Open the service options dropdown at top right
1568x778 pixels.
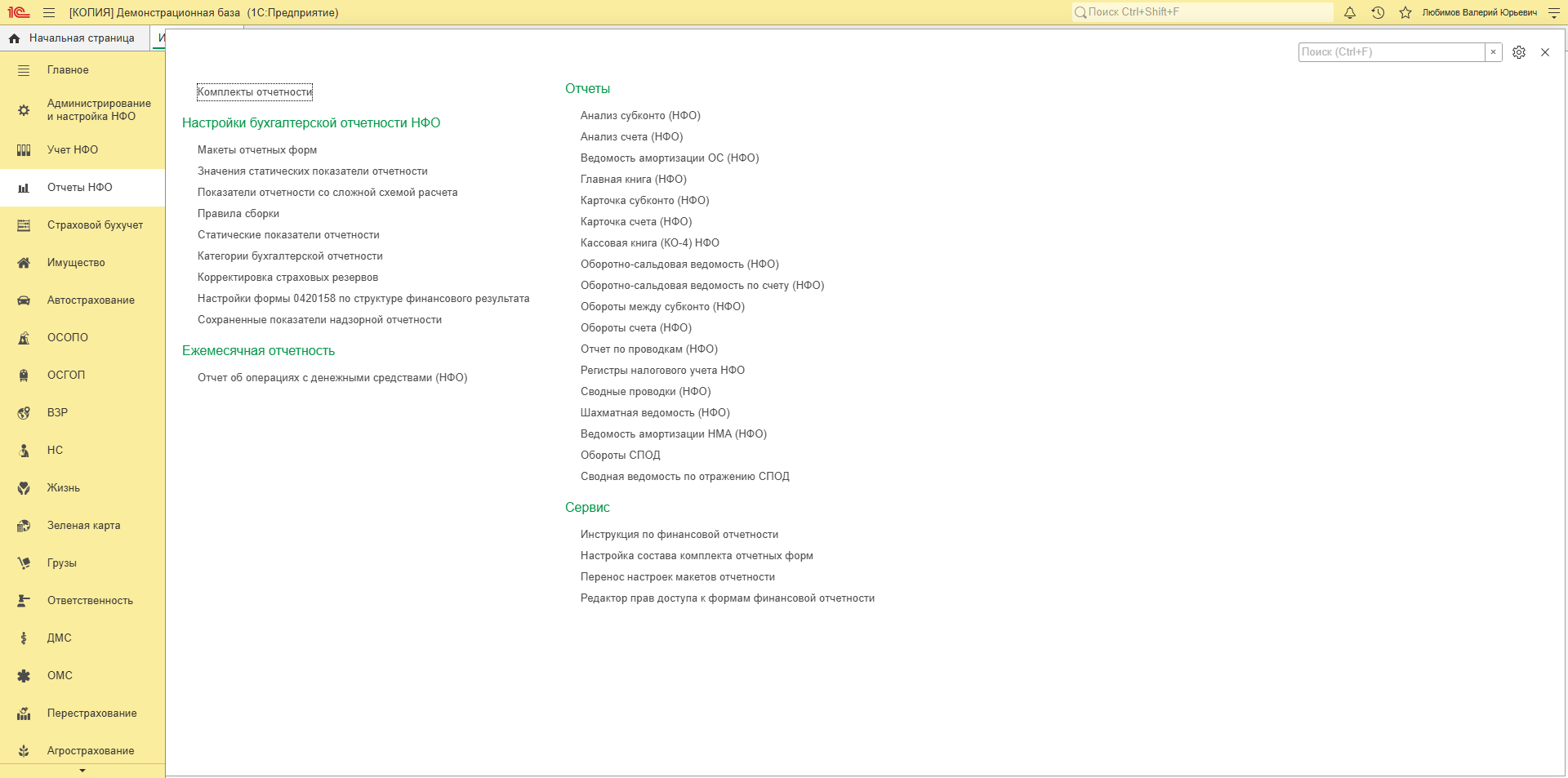coord(1554,12)
